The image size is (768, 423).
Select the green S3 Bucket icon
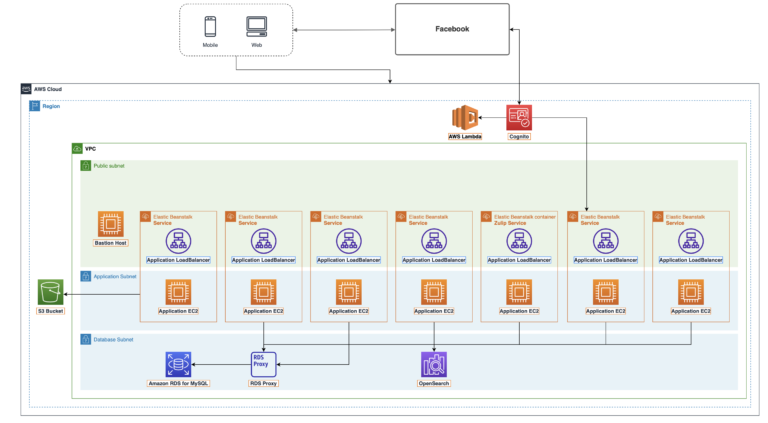coord(50,292)
